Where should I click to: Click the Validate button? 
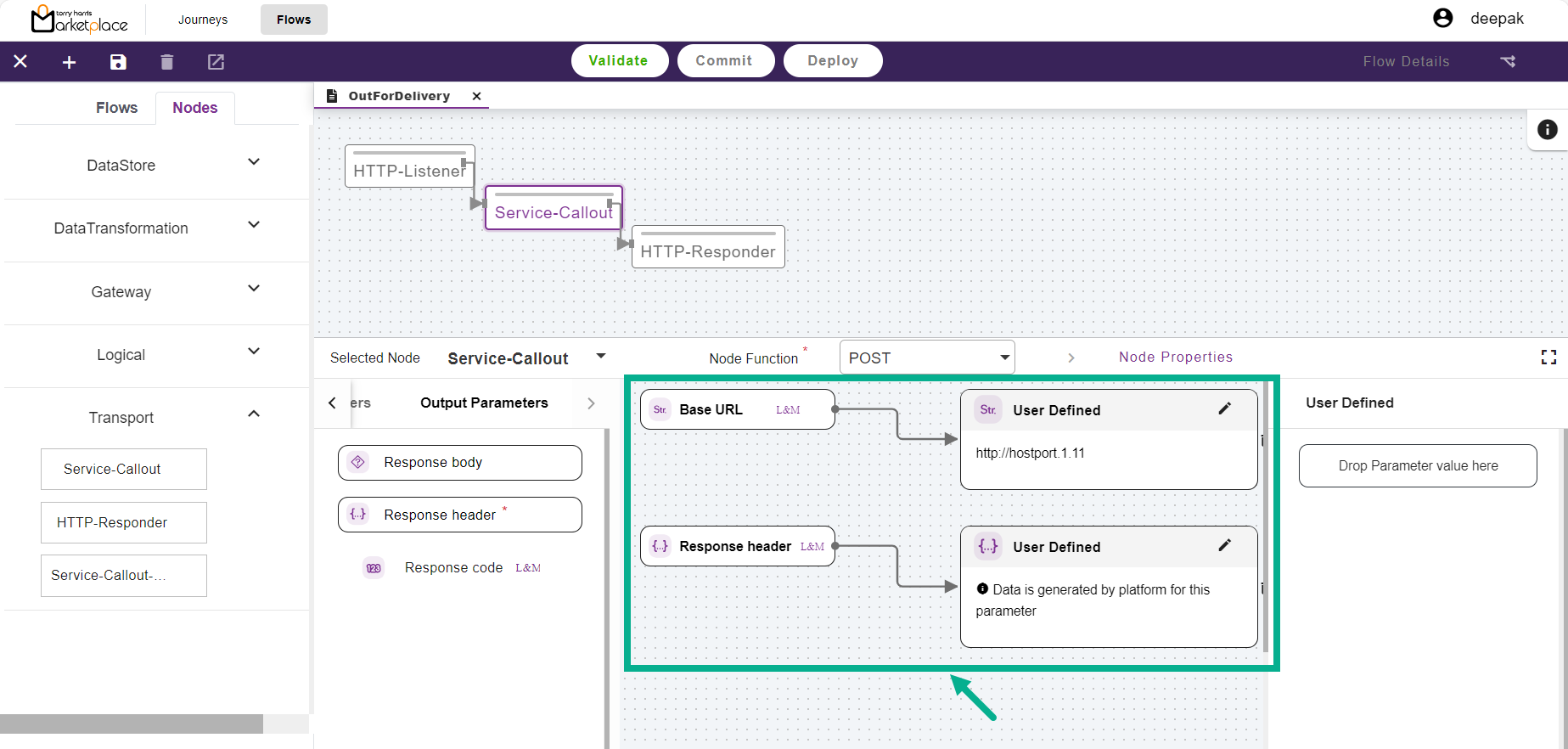(619, 61)
